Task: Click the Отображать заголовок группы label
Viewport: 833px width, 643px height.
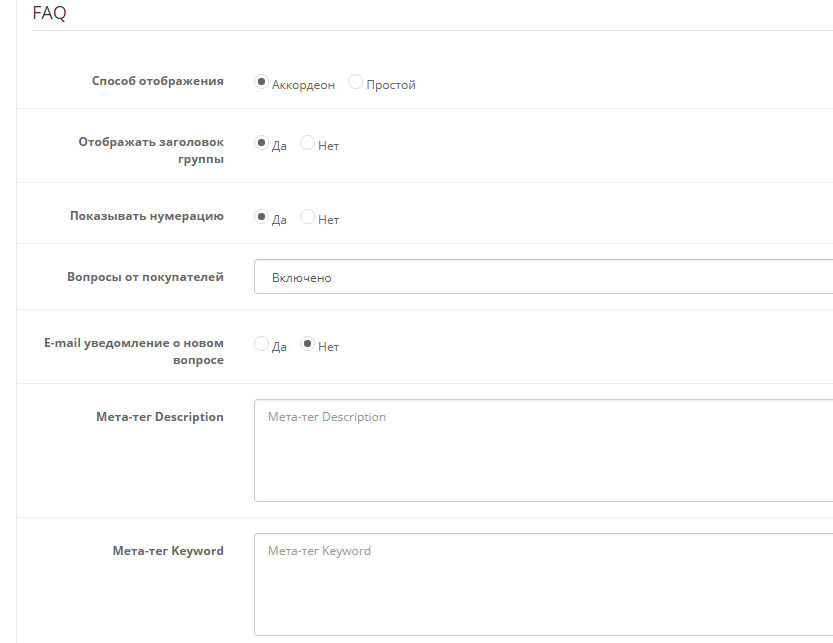Action: click(151, 150)
